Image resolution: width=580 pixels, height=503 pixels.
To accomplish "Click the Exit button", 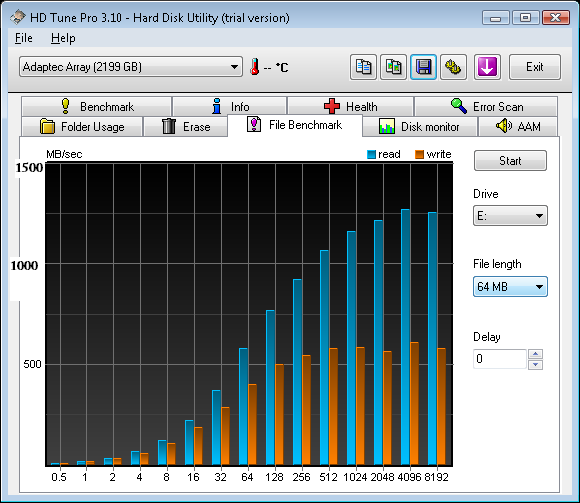I will [x=535, y=67].
